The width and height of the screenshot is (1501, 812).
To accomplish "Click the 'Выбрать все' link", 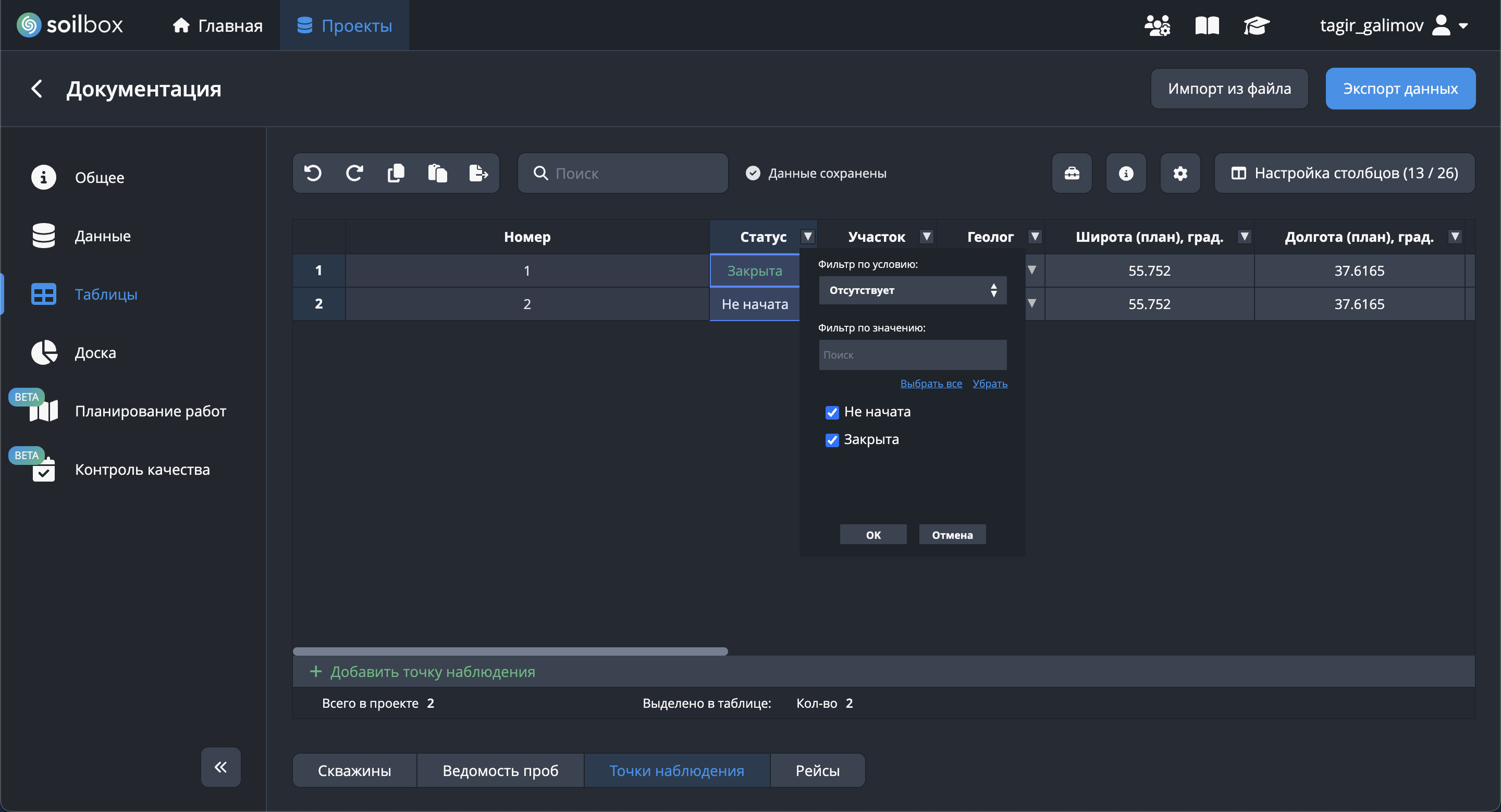I will tap(930, 383).
